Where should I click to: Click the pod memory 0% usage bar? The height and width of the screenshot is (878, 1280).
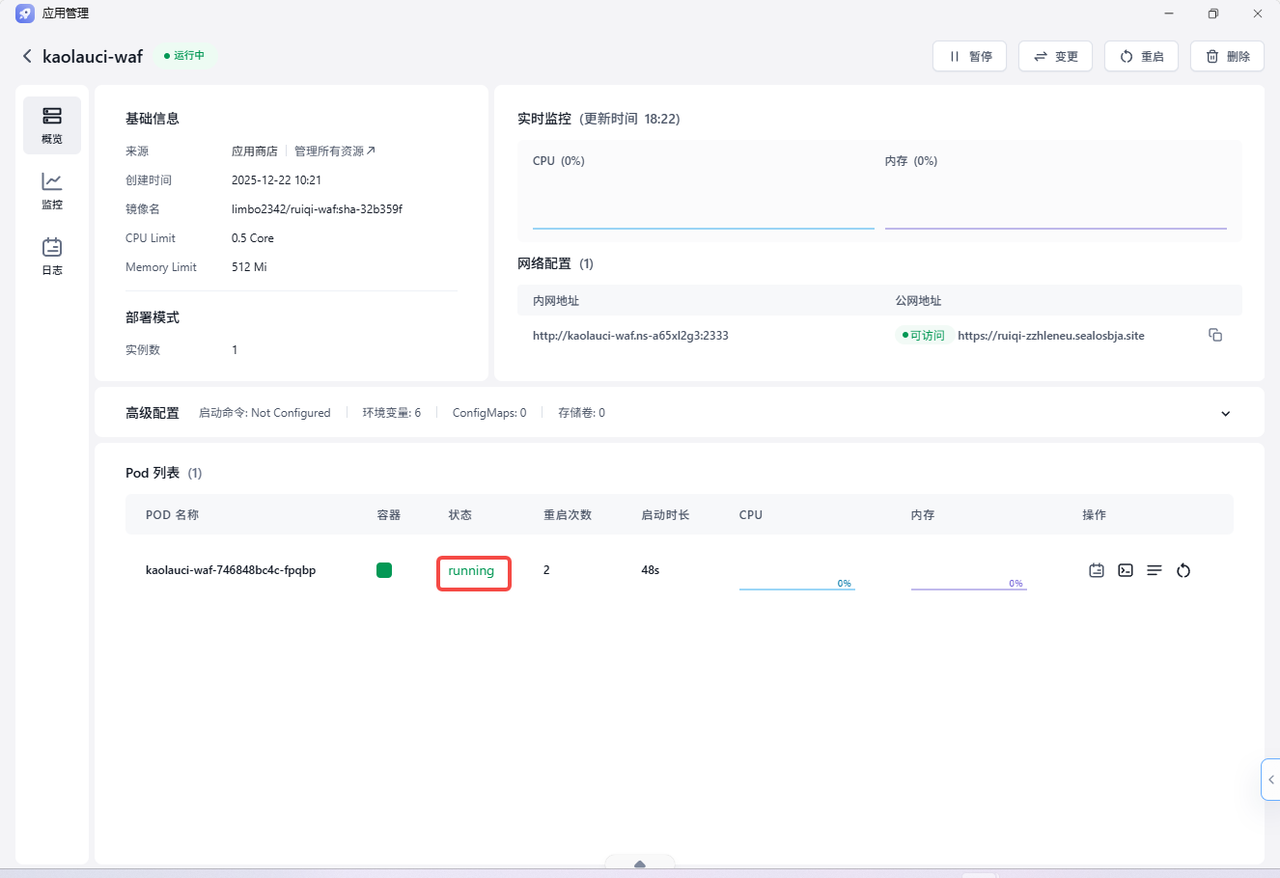coord(969,583)
